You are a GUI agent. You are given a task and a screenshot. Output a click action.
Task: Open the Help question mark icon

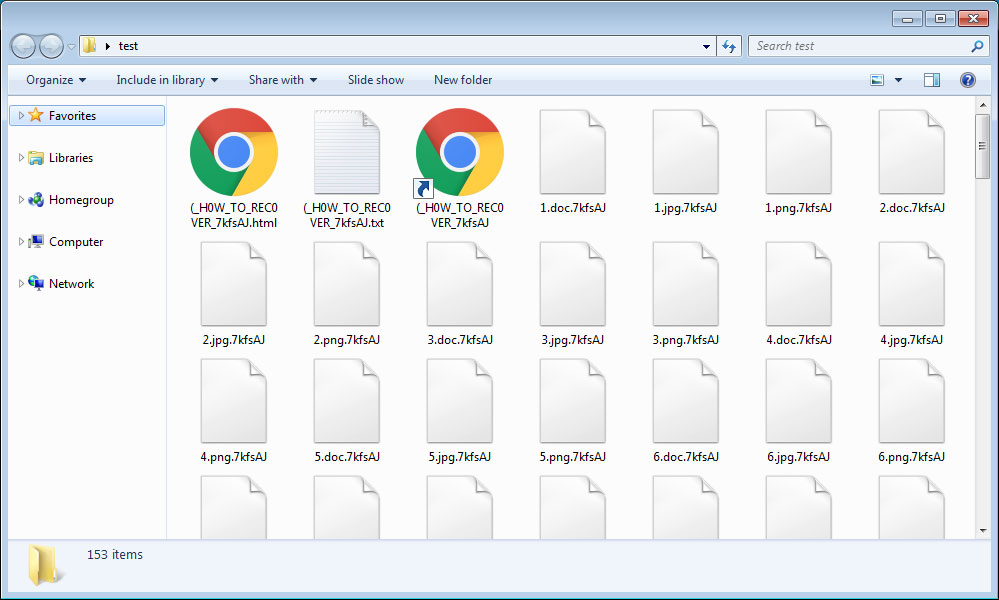pos(967,80)
